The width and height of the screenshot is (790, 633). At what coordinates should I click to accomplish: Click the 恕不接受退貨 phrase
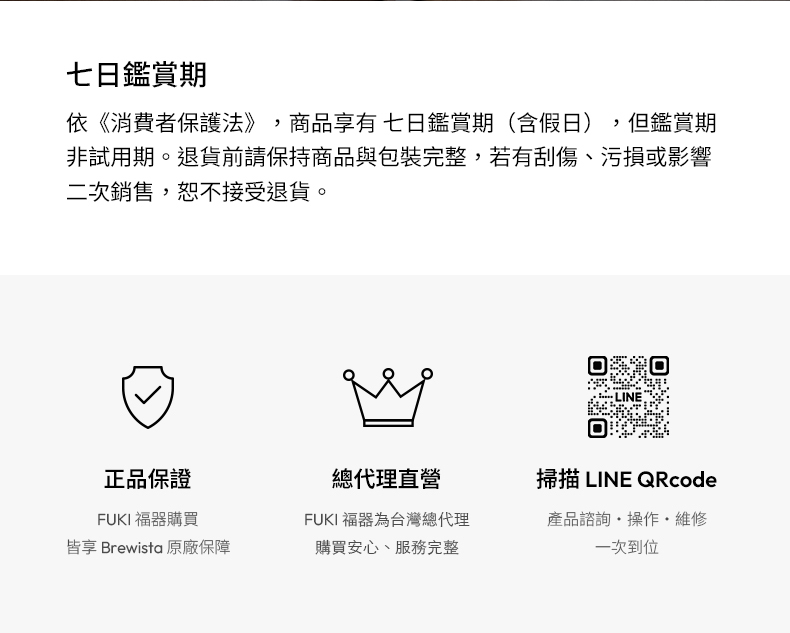pos(244,192)
